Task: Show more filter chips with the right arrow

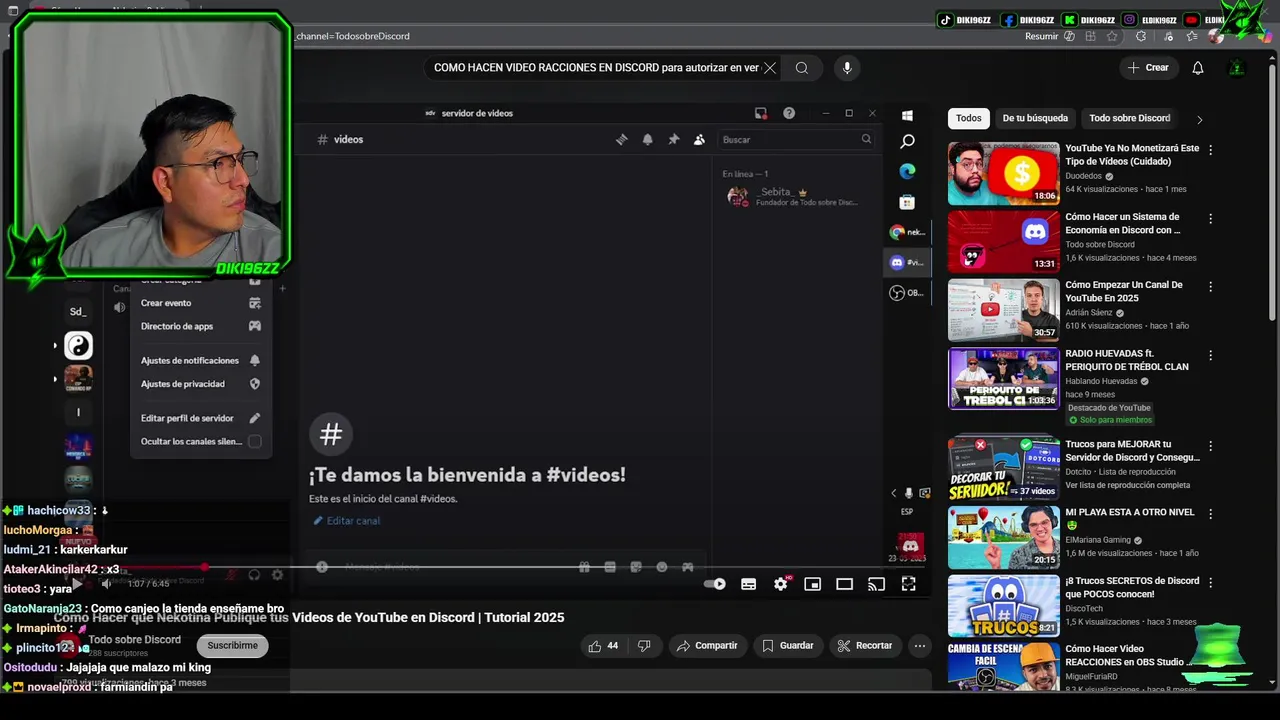Action: (x=1200, y=119)
